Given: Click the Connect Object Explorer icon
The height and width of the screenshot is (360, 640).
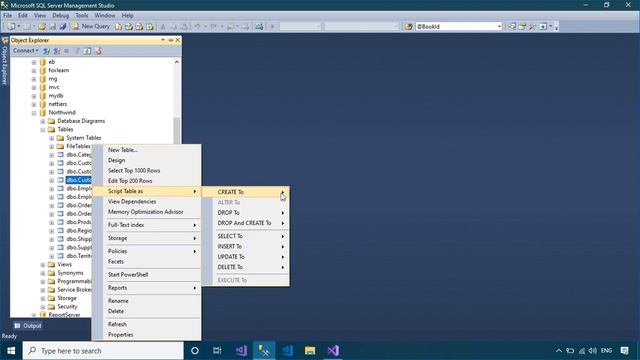Looking at the screenshot, I should [x=47, y=51].
